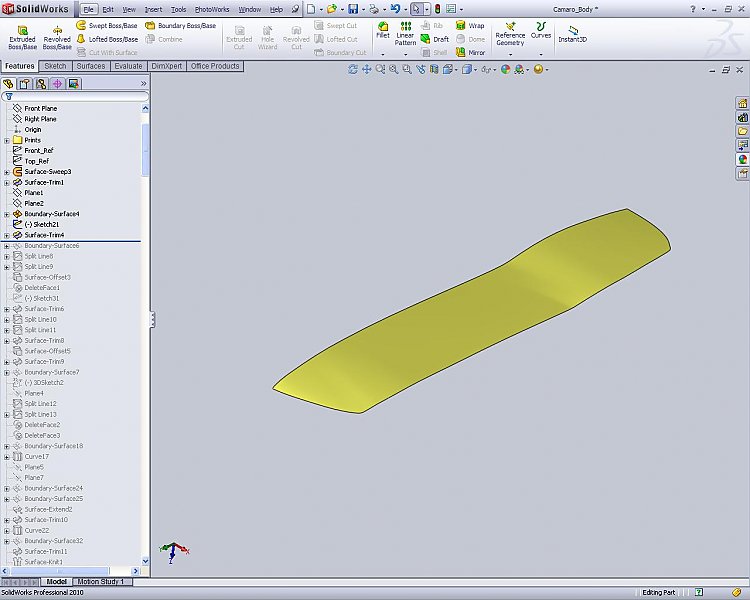Open the File menu
Image resolution: width=750 pixels, height=600 pixels.
tap(88, 9)
